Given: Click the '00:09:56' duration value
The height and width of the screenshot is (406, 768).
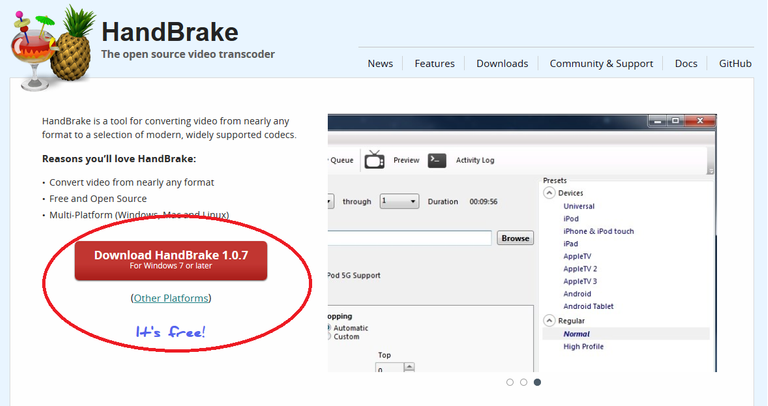Looking at the screenshot, I should click(x=483, y=201).
